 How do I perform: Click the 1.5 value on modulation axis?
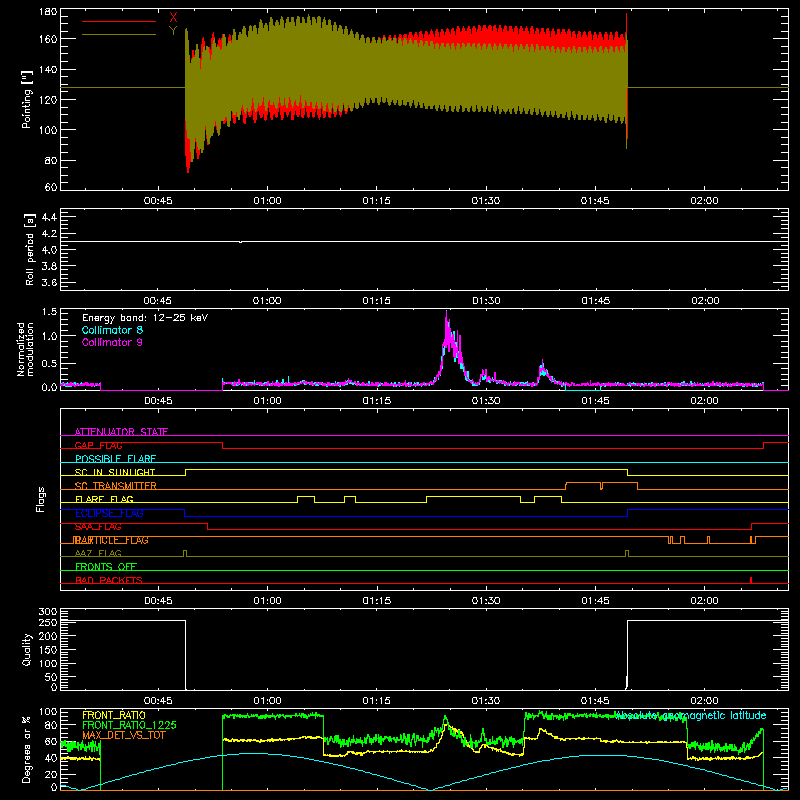tap(49, 312)
